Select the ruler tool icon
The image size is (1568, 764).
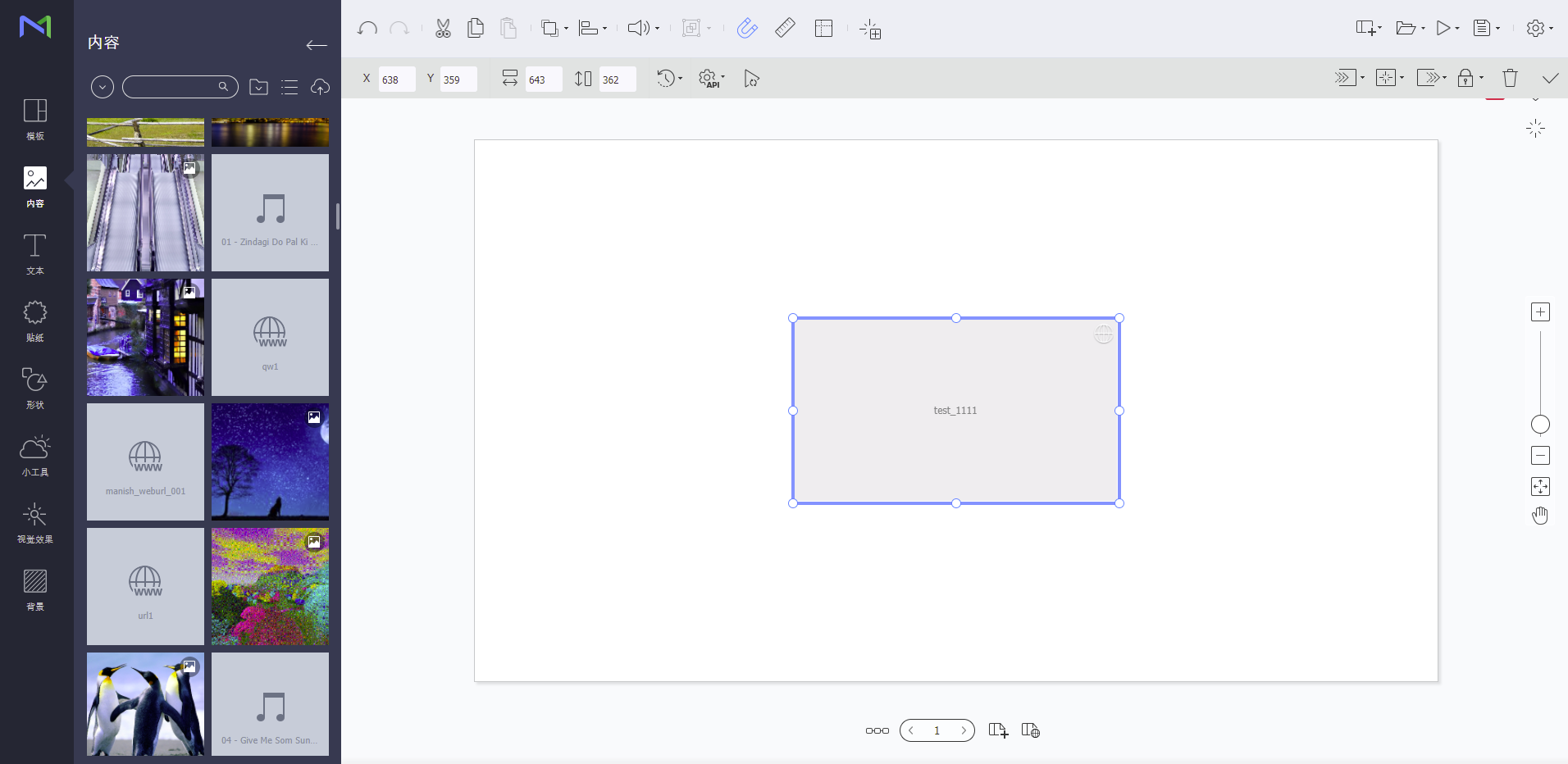(x=785, y=29)
